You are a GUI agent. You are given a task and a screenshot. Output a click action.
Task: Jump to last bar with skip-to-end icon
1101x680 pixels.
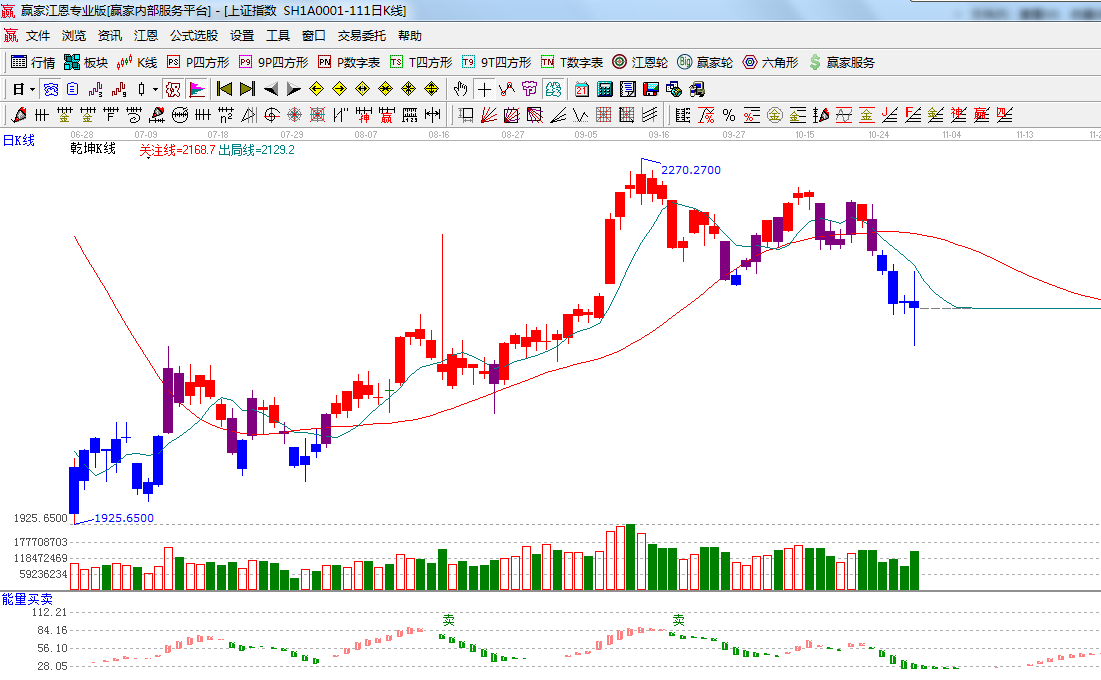click(x=247, y=89)
